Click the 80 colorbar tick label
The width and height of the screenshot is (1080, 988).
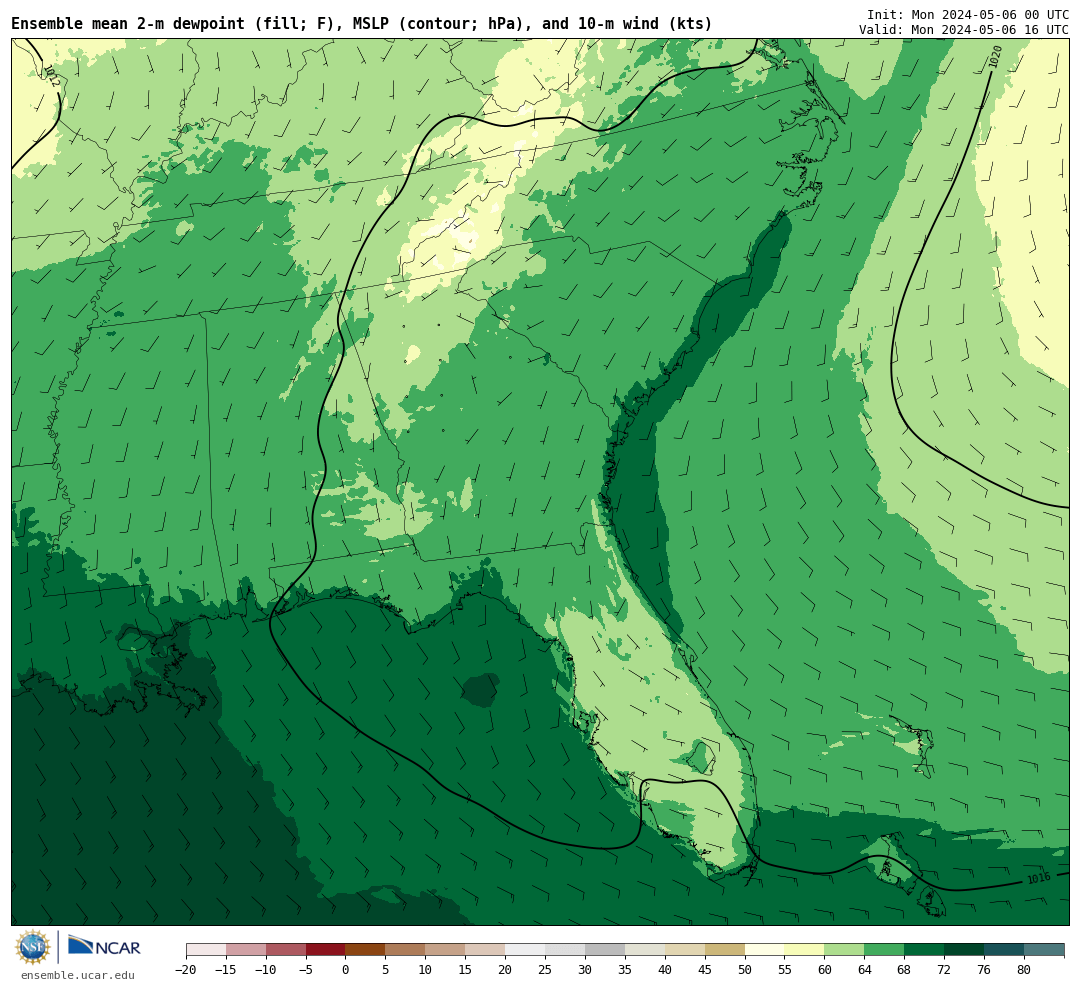click(1024, 970)
